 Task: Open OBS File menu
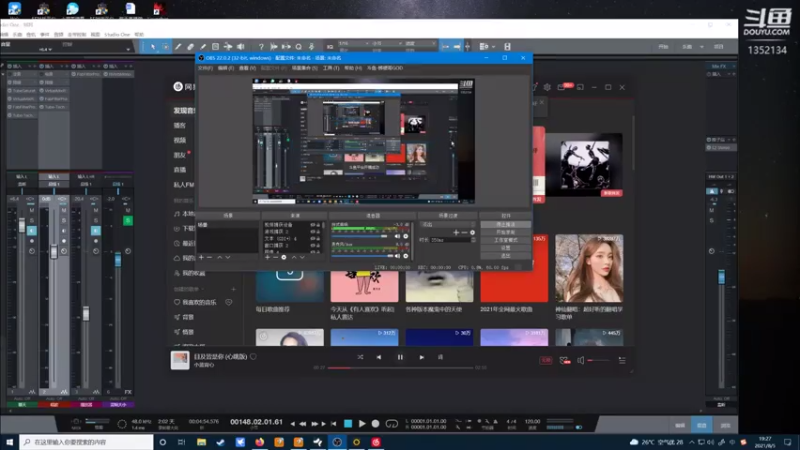tap(205, 68)
